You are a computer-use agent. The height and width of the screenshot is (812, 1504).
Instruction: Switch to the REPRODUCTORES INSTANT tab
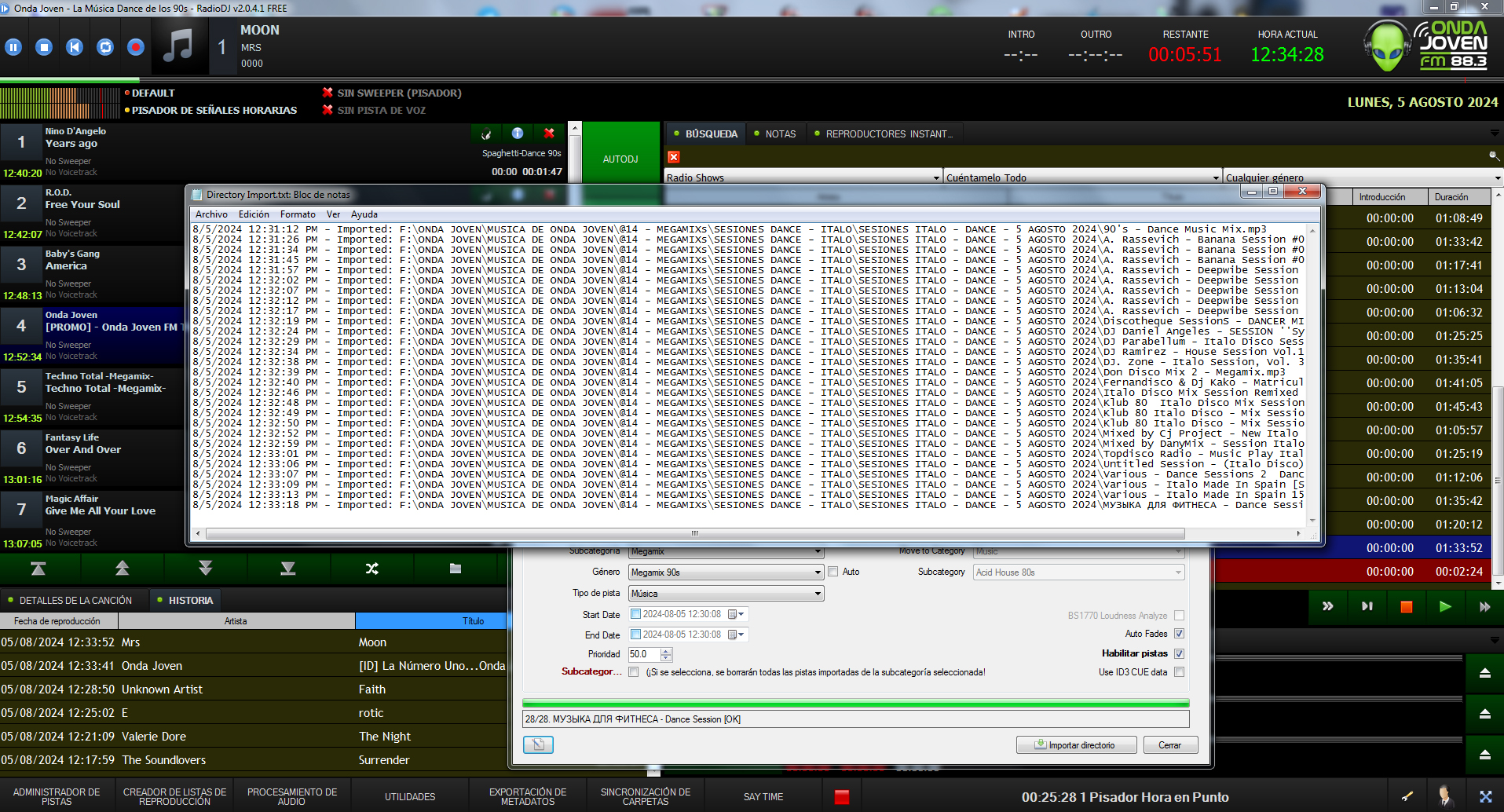point(884,134)
